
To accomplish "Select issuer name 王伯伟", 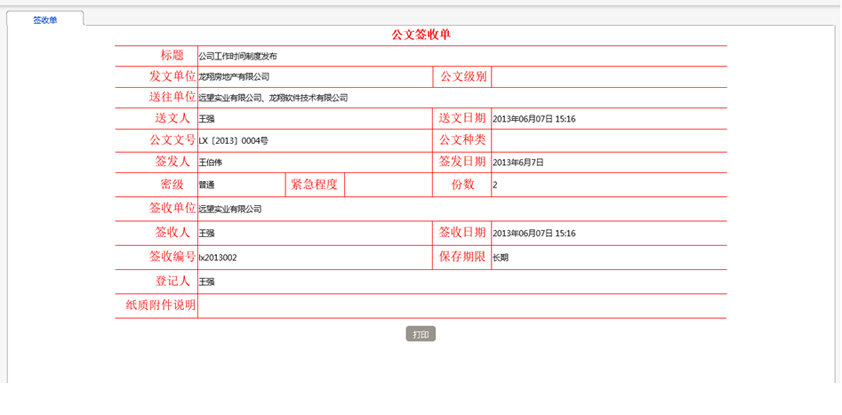I will pyautogui.click(x=210, y=162).
